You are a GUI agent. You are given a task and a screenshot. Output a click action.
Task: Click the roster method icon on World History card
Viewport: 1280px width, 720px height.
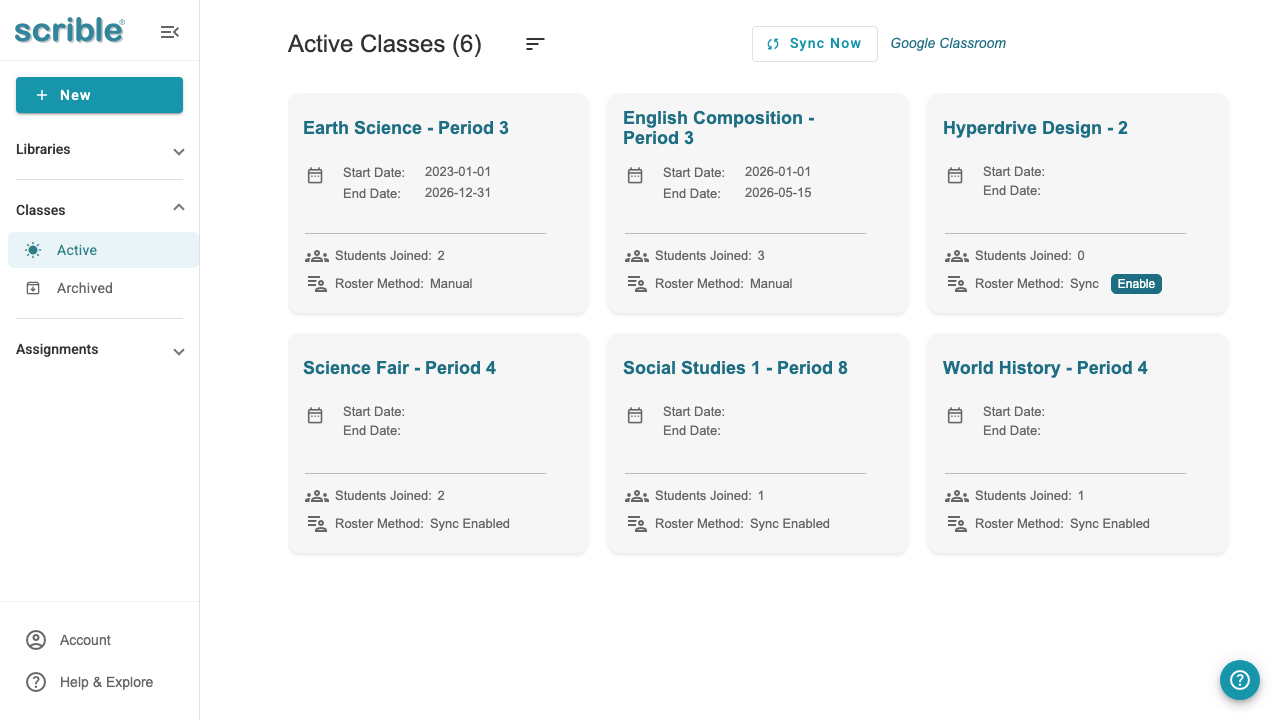(x=956, y=523)
